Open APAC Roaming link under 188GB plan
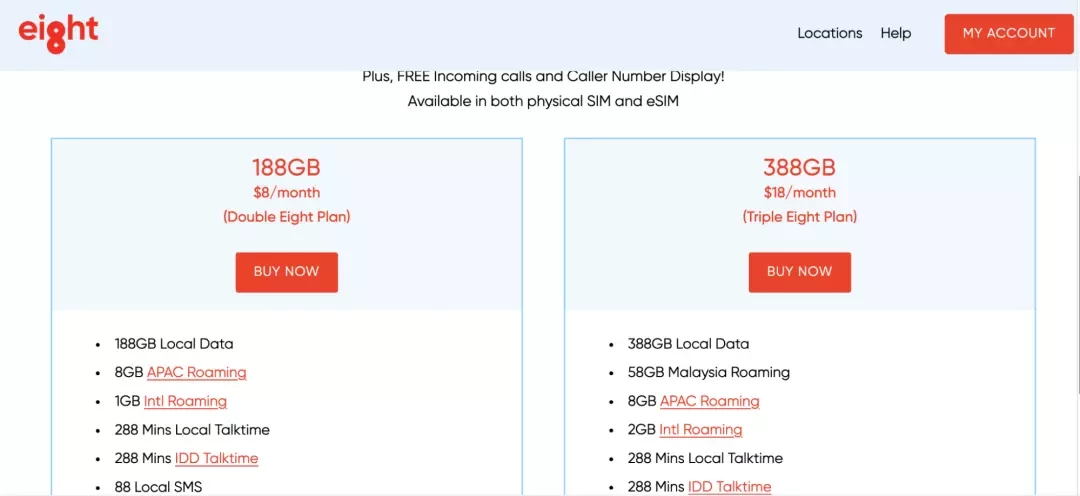1080x496 pixels. click(x=196, y=373)
